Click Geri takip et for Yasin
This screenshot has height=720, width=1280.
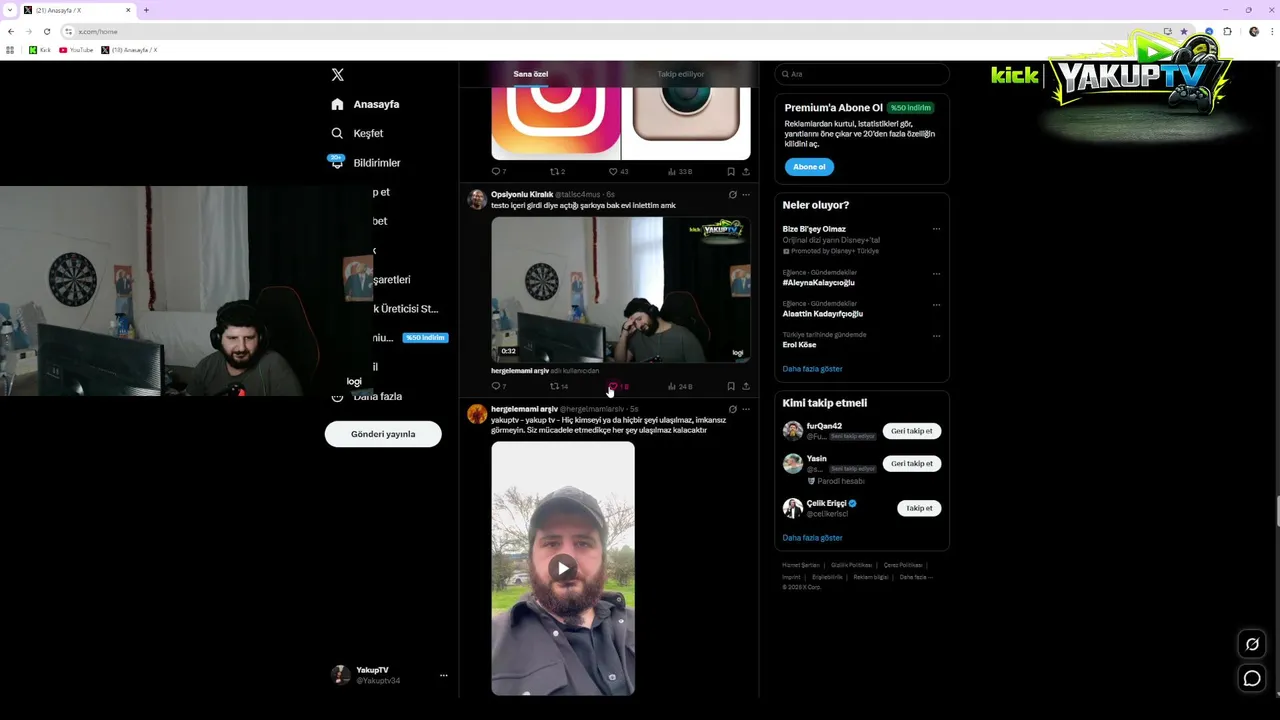(911, 464)
